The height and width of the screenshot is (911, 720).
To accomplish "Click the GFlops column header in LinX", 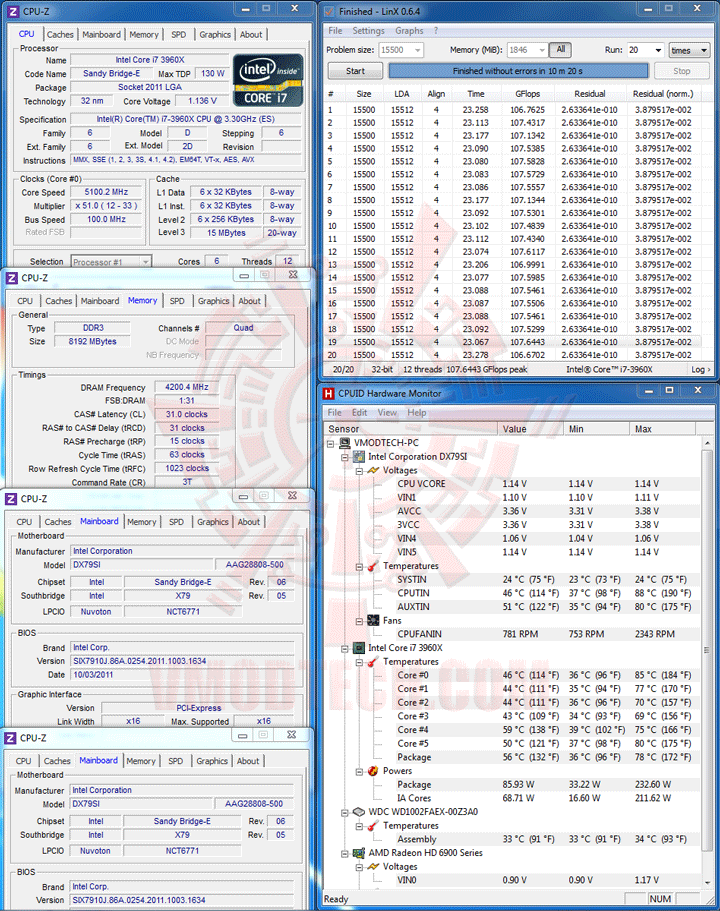I will (x=528, y=94).
